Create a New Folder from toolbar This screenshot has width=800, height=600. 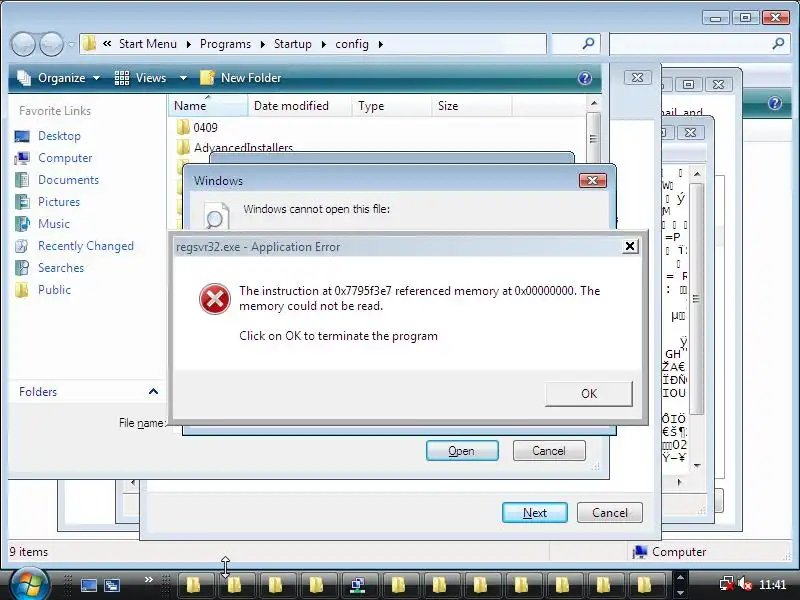point(241,78)
